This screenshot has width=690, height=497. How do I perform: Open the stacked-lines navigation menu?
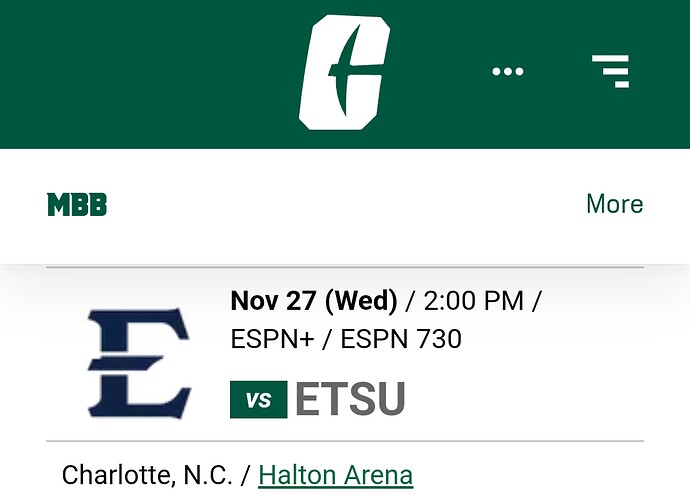pos(611,71)
